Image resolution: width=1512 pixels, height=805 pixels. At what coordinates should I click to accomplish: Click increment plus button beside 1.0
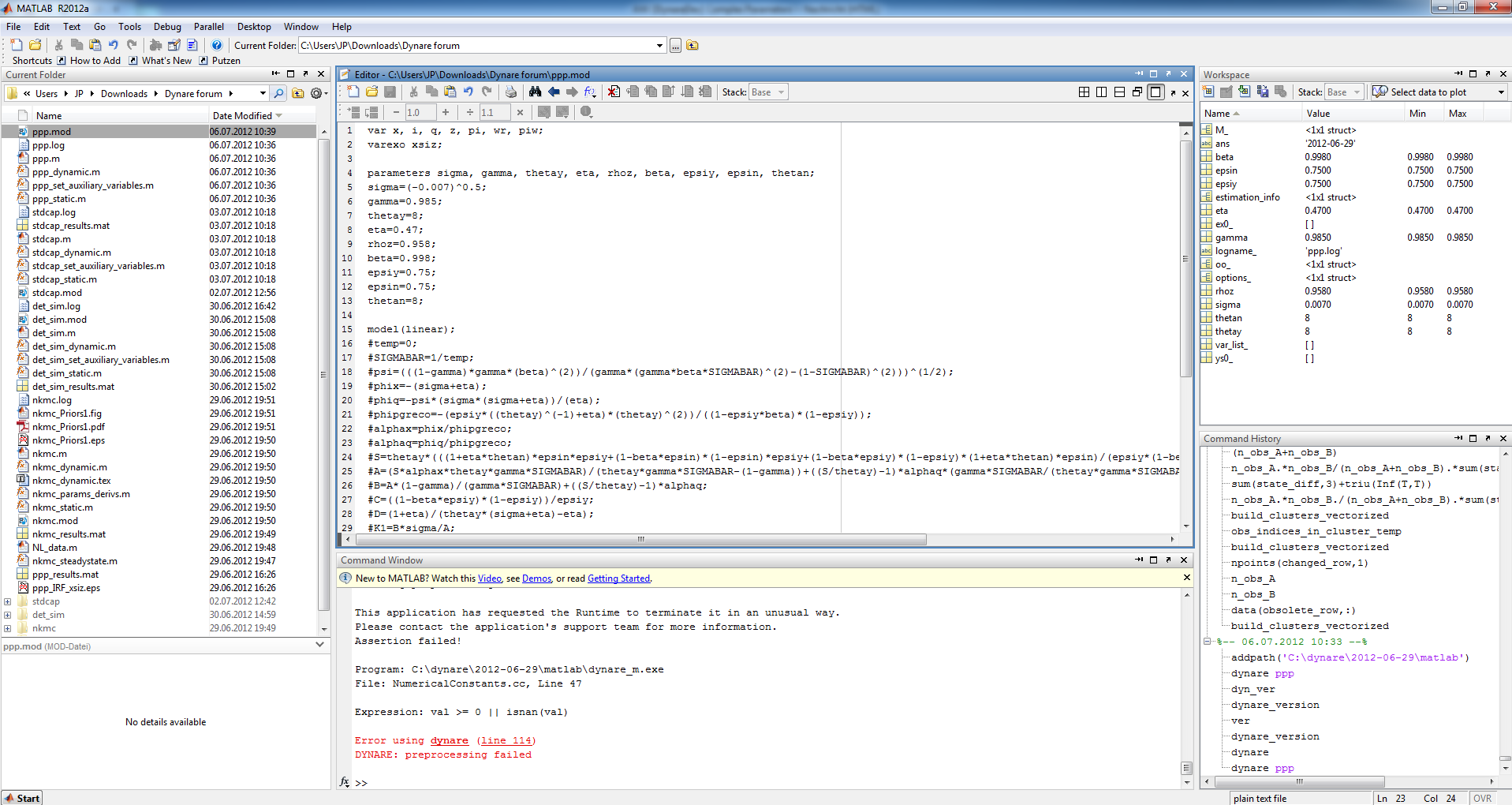pyautogui.click(x=446, y=112)
